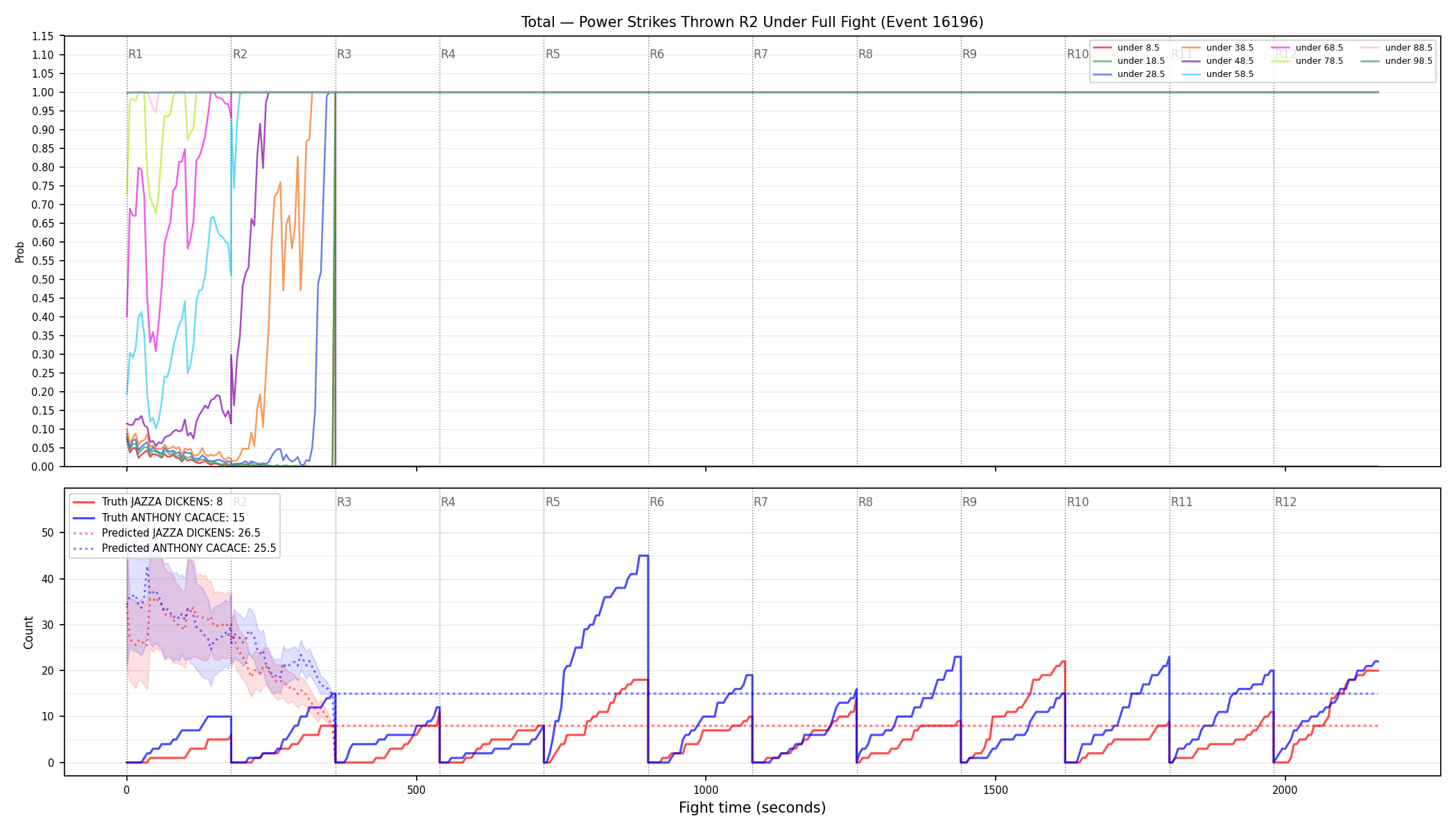The width and height of the screenshot is (1456, 832).
Task: Click the 500 tick on the fight time axis
Action: pos(416,790)
